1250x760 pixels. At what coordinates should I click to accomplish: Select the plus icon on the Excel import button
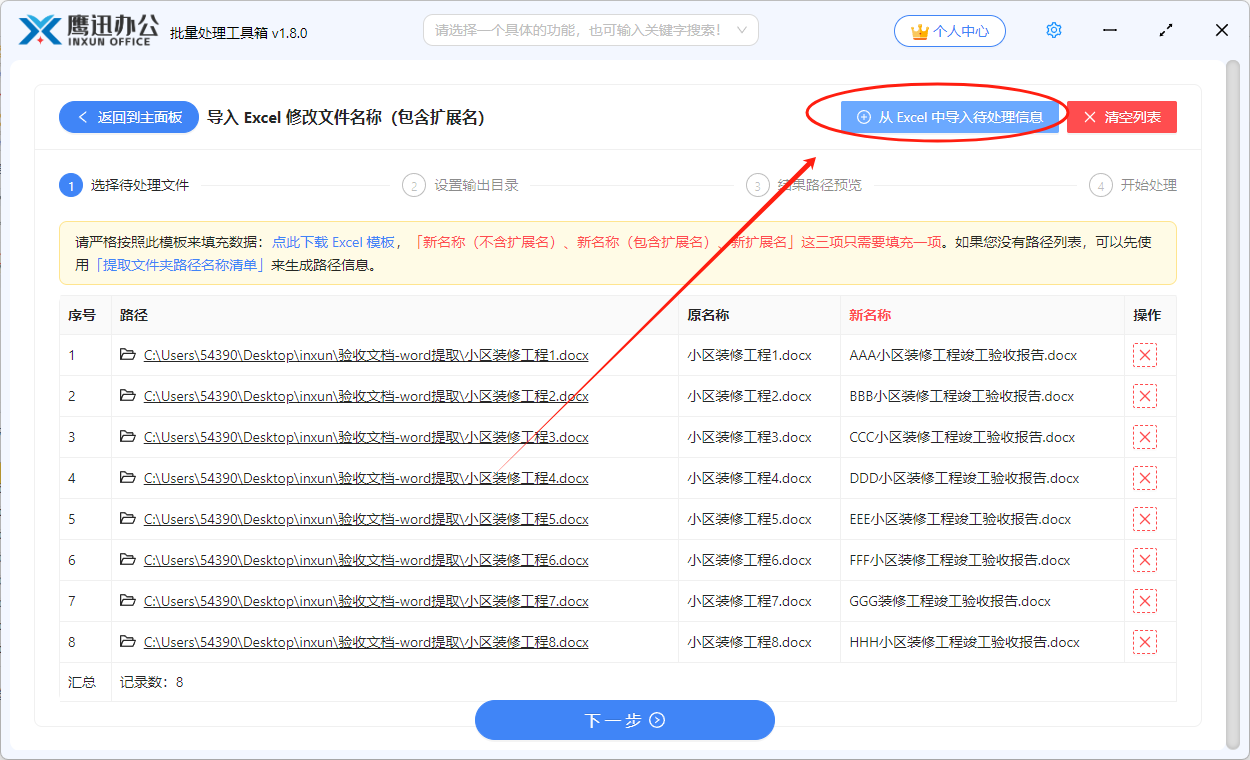[x=864, y=117]
